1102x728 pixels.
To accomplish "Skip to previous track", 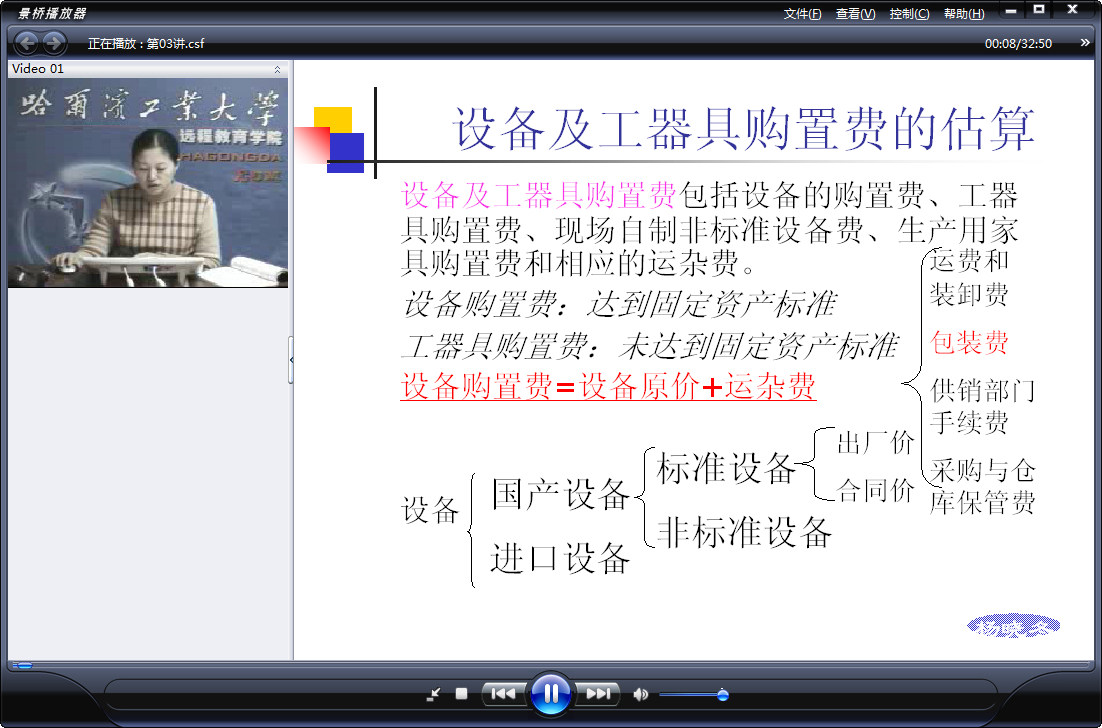I will (503, 694).
